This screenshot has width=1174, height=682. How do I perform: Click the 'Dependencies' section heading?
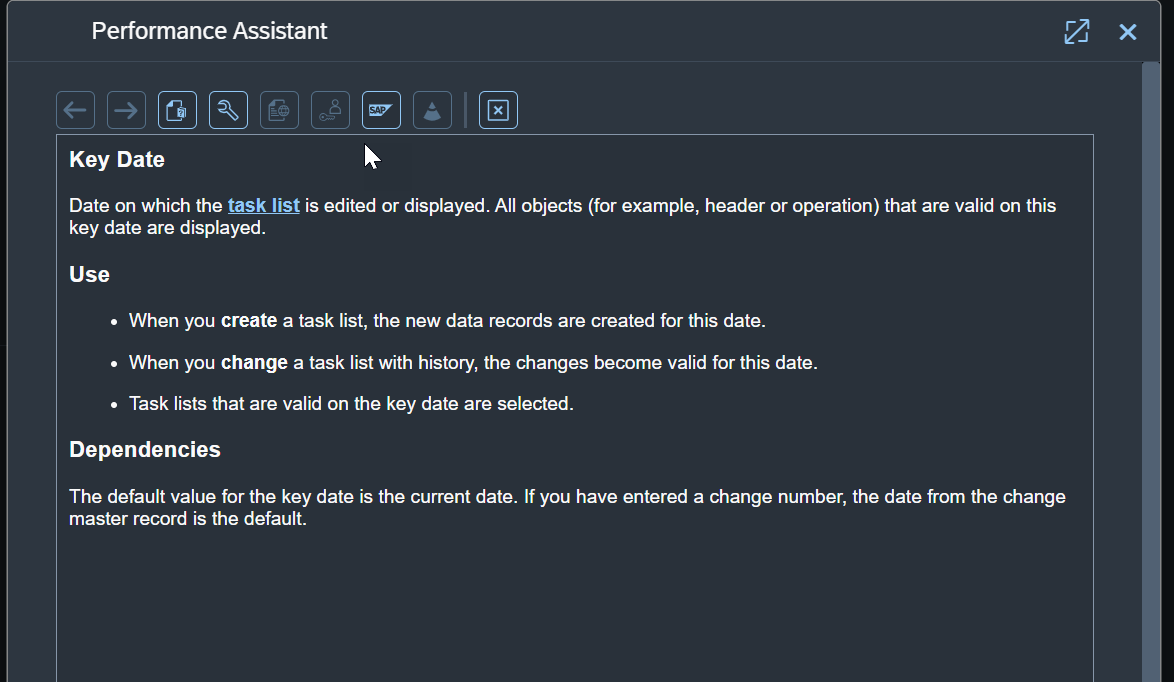click(145, 449)
